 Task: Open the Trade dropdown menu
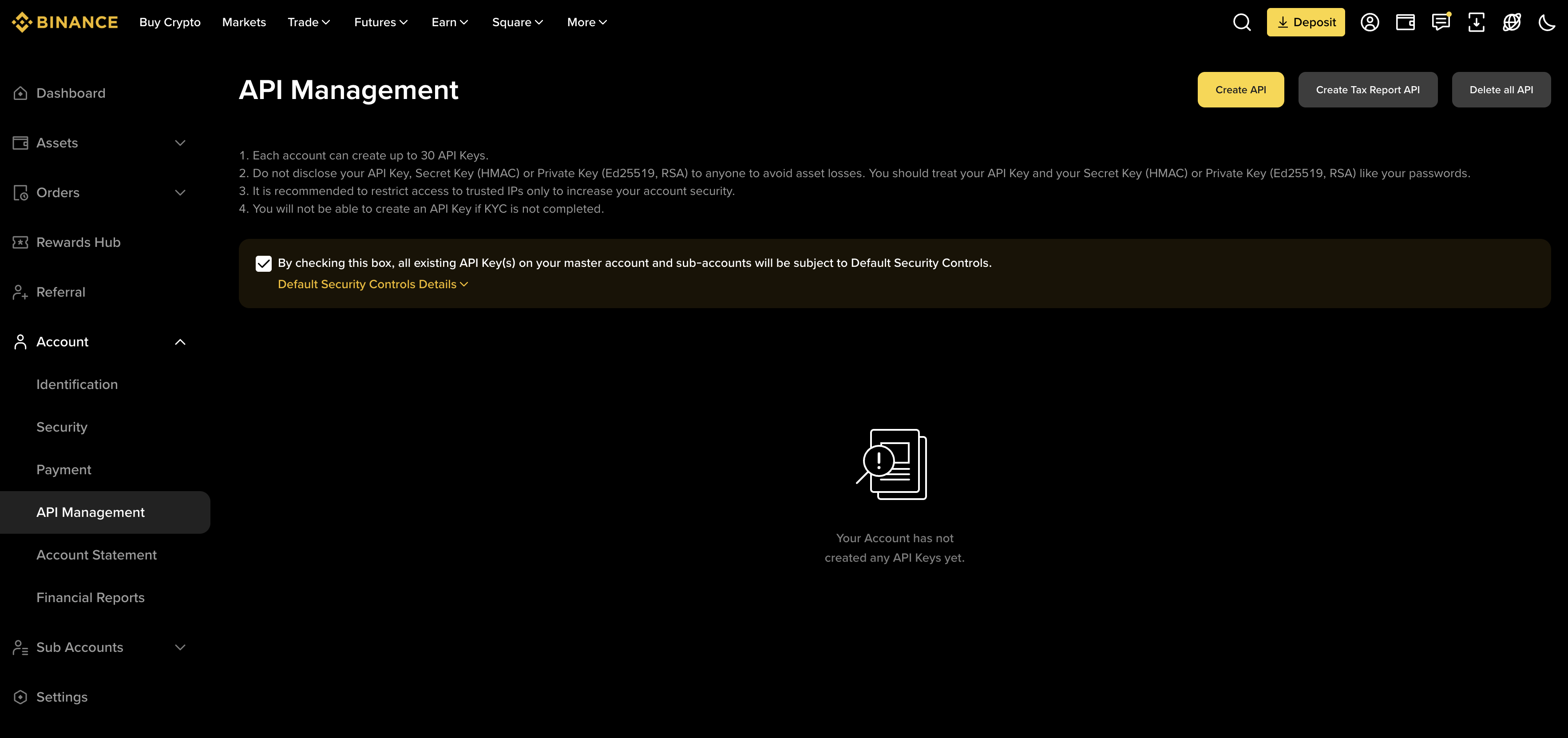tap(309, 22)
